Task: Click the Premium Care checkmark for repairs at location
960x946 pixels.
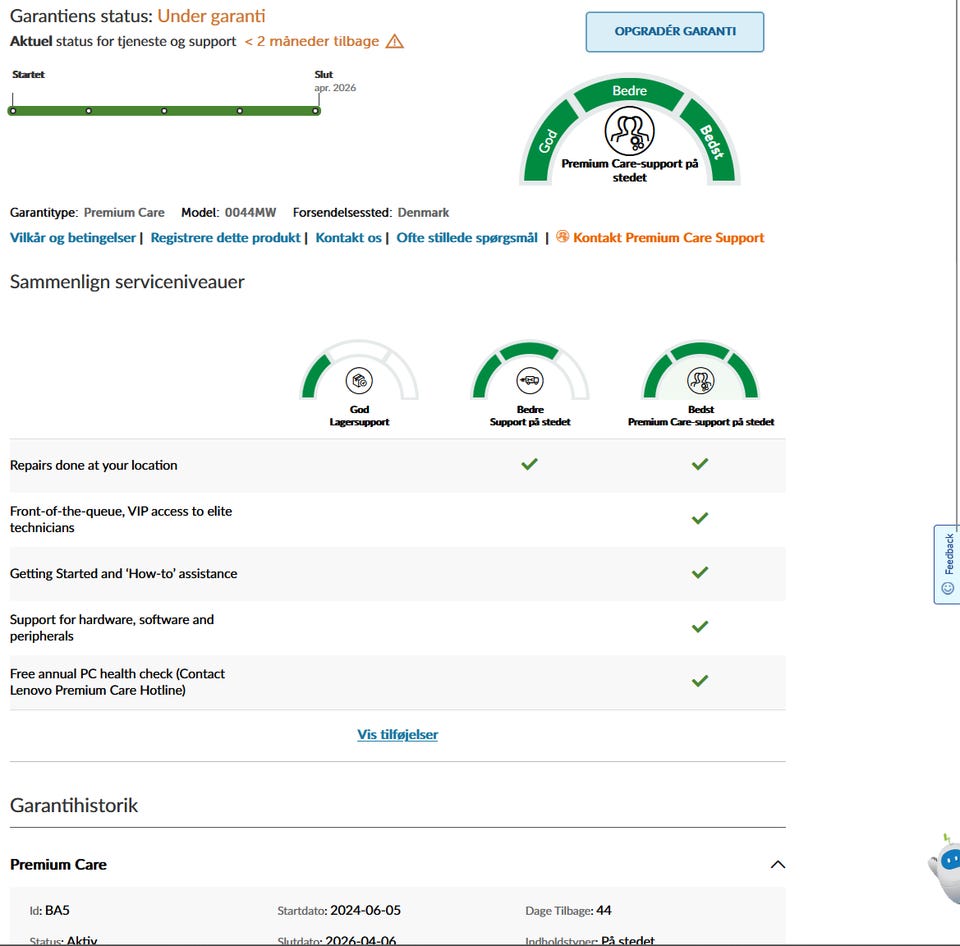Action: point(700,464)
